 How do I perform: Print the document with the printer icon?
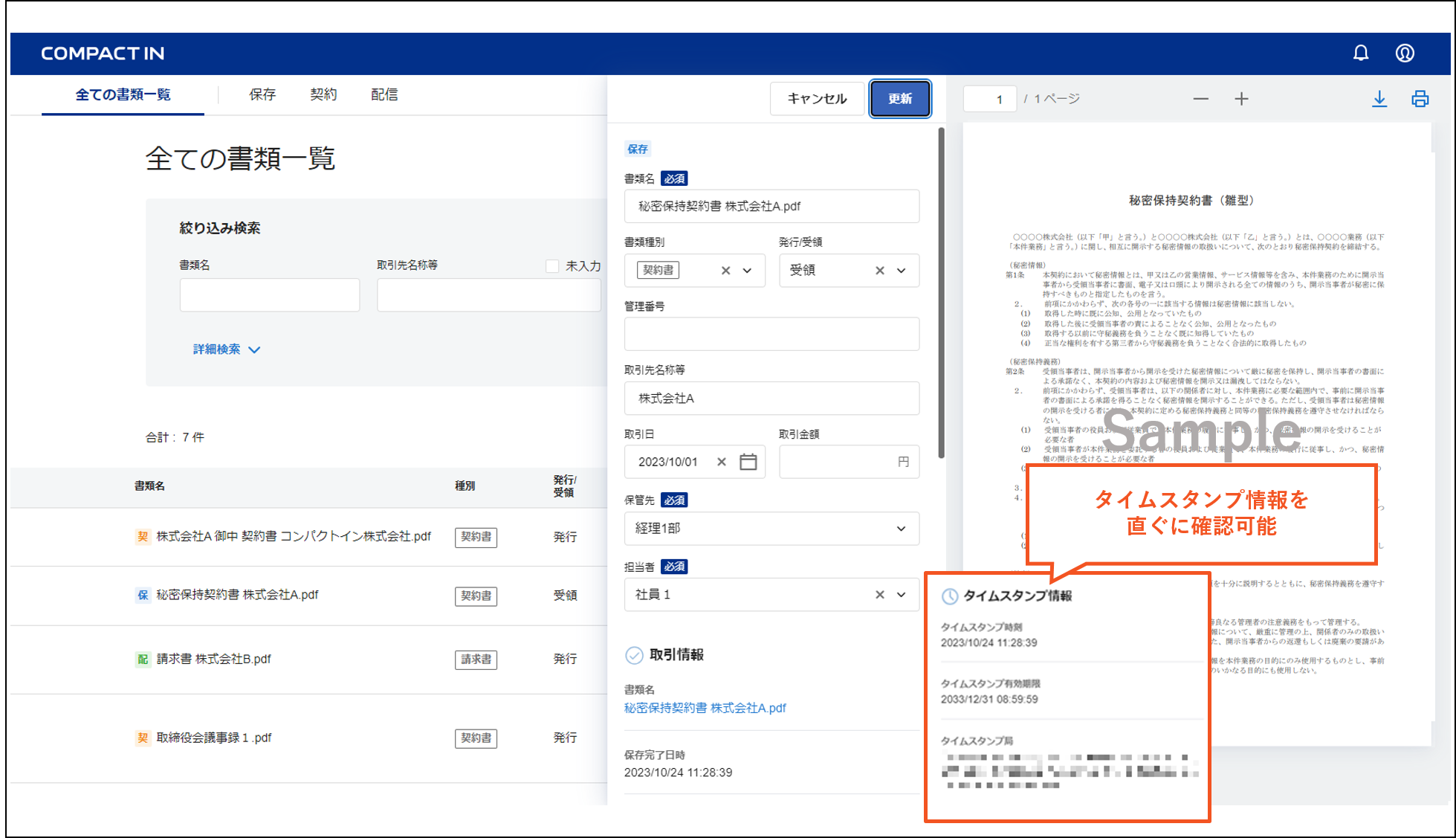click(x=1420, y=99)
